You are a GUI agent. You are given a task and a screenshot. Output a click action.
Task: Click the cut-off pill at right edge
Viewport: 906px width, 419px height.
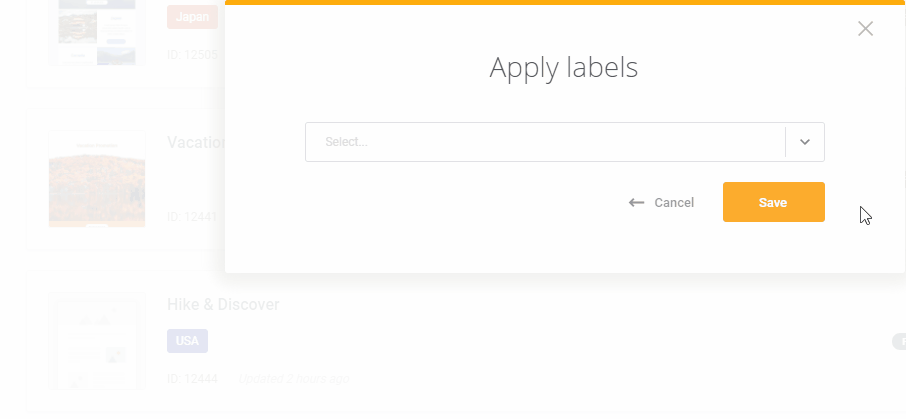click(899, 342)
